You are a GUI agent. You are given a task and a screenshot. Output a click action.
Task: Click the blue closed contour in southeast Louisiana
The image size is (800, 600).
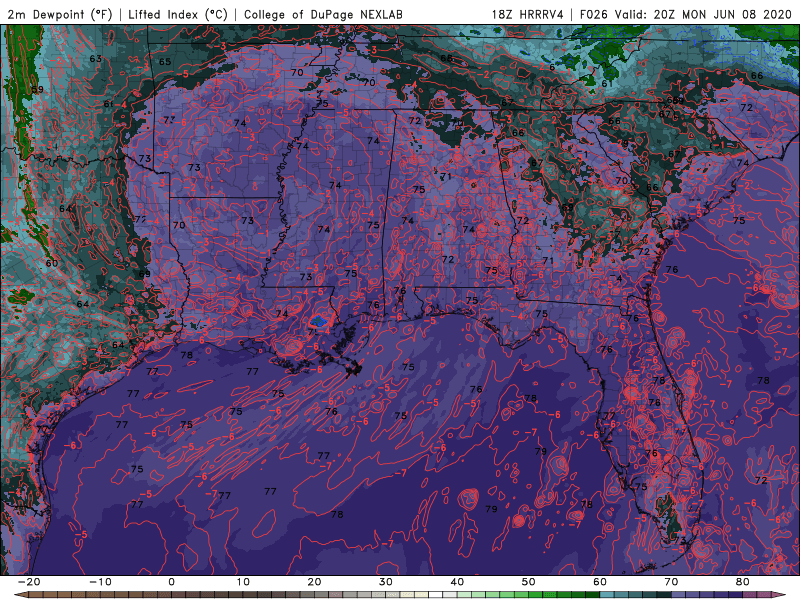click(x=318, y=321)
